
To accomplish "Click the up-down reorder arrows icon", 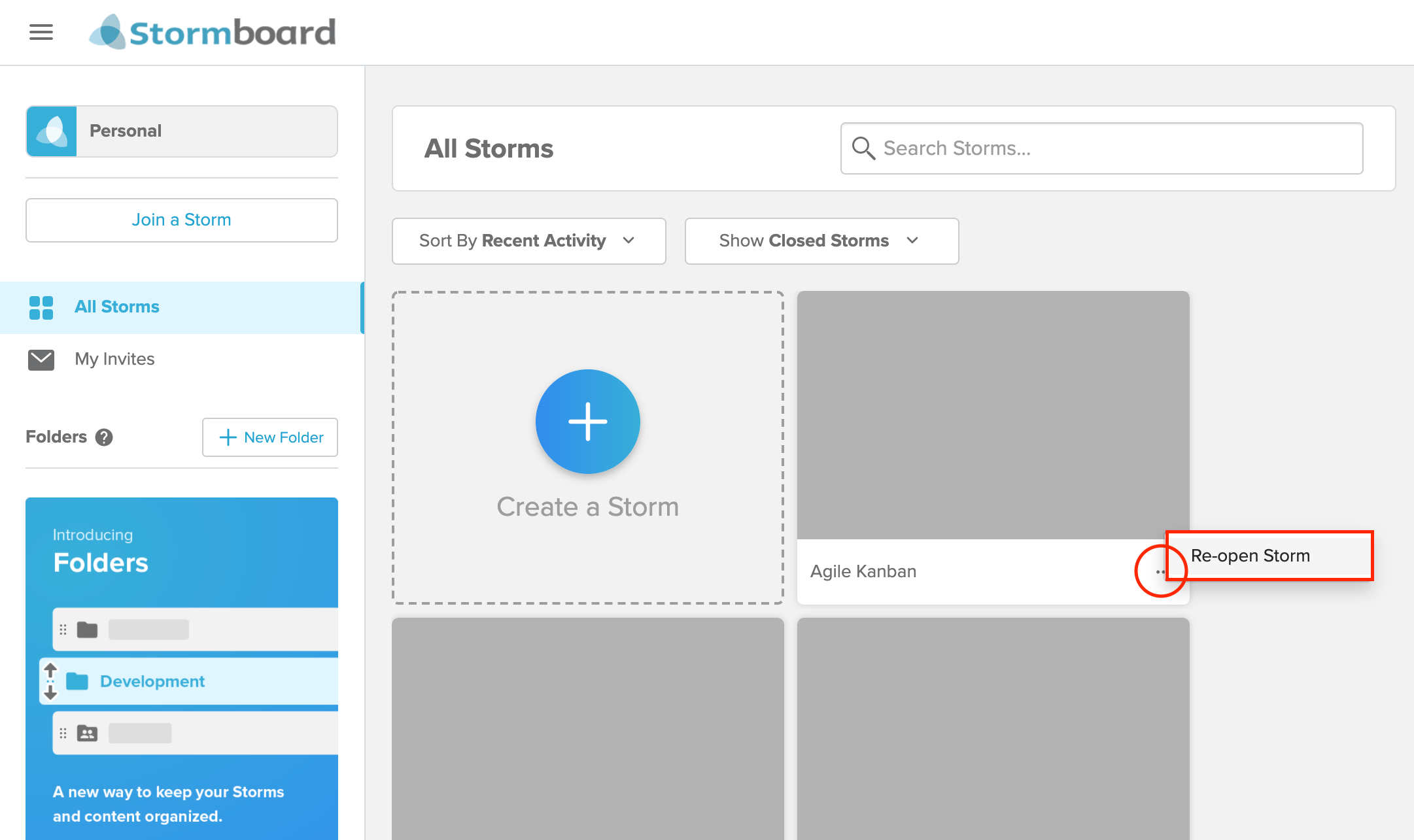I will click(x=50, y=681).
